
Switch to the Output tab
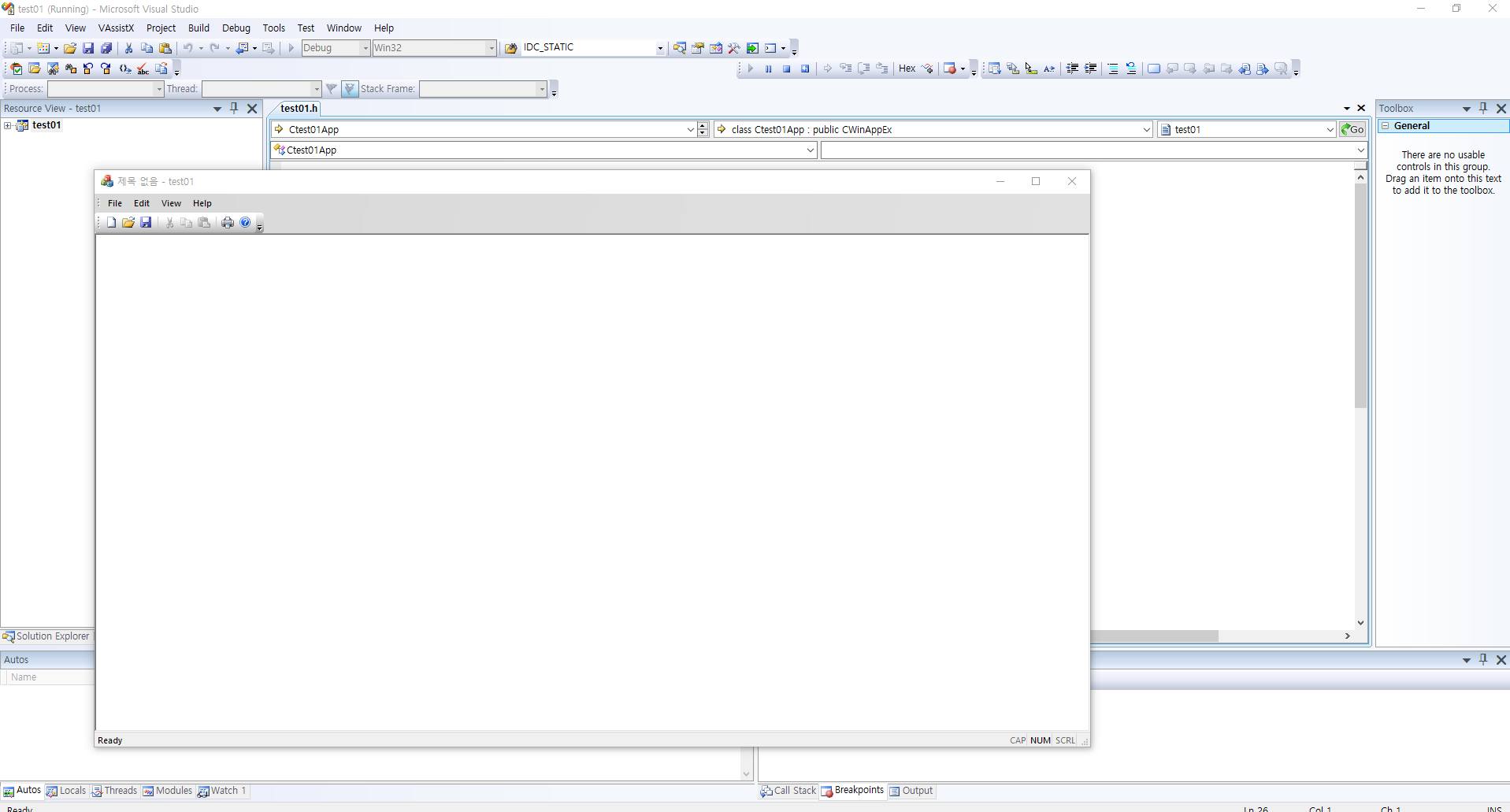[911, 791]
